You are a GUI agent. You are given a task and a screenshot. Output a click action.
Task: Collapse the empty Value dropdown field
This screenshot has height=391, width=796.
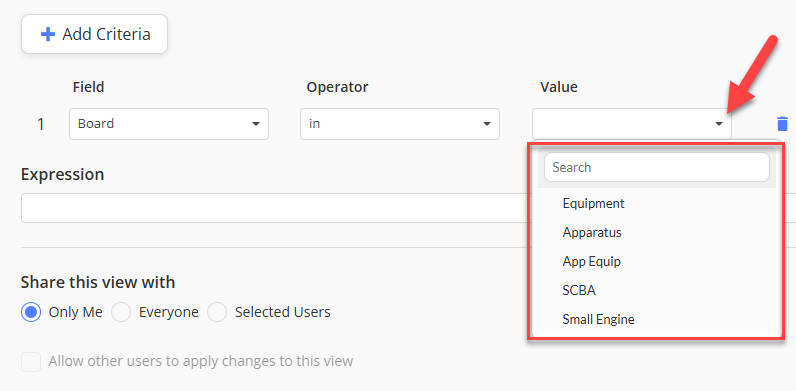click(632, 124)
